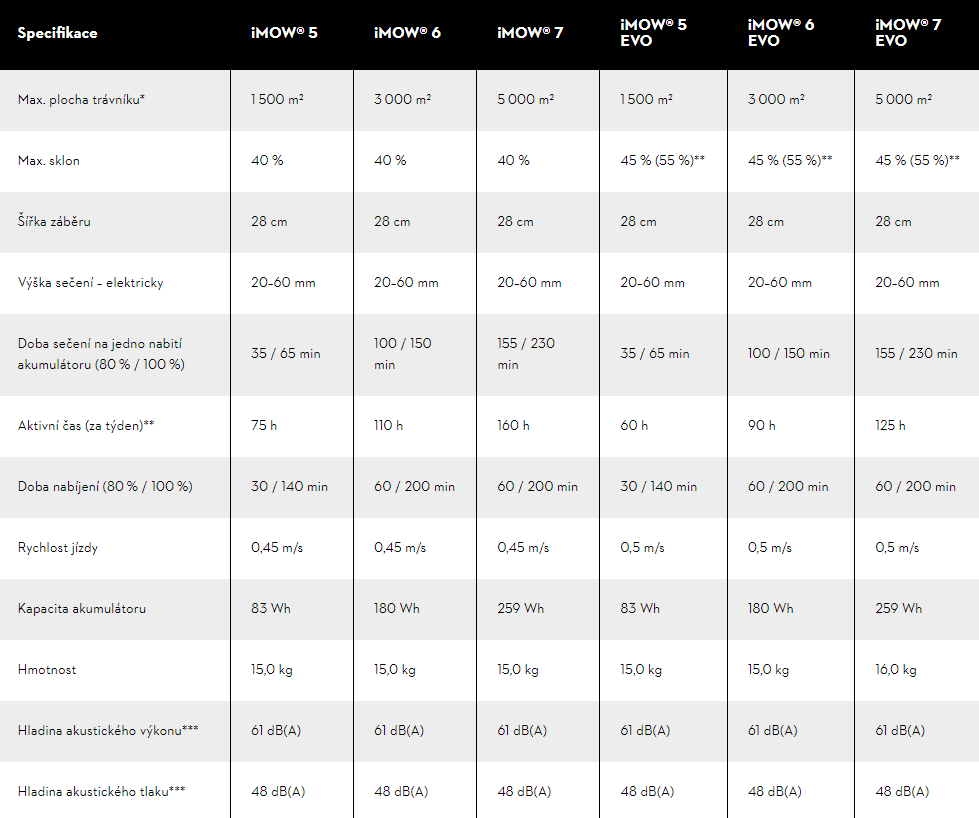This screenshot has width=979, height=818.
Task: Click the Max. plocha trávníku row label
Action: 82,99
